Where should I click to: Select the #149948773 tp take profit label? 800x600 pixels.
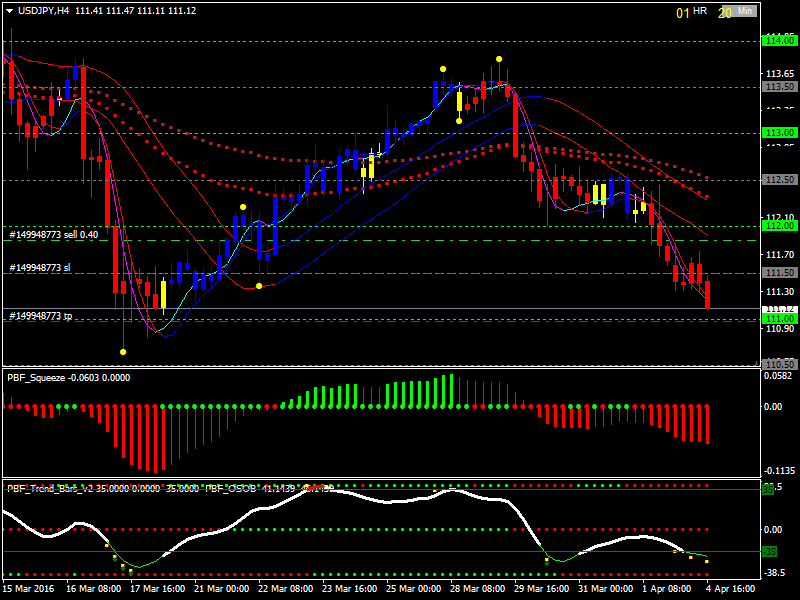pyautogui.click(x=41, y=316)
